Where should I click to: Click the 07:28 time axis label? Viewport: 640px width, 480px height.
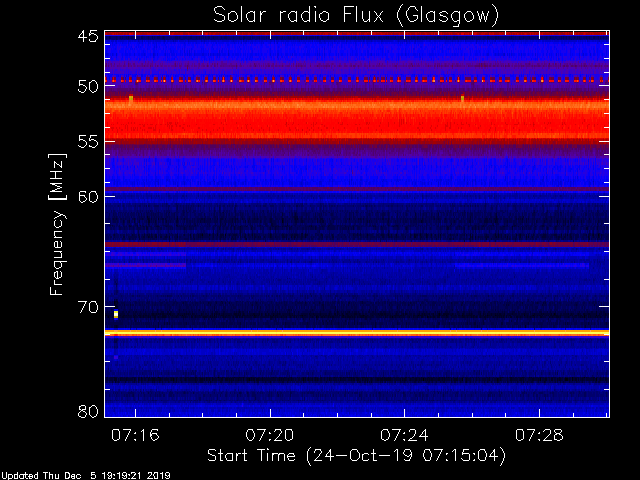539,436
